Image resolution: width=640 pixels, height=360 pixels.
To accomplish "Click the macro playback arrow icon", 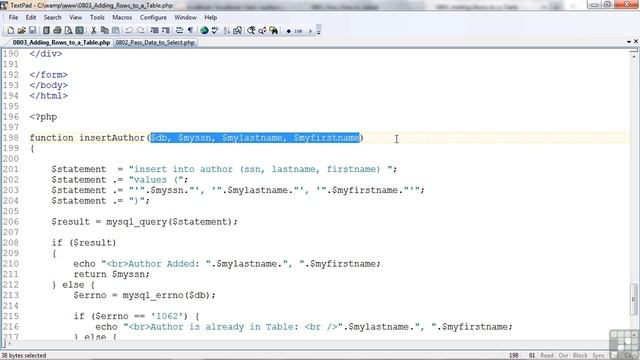I will (310, 31).
